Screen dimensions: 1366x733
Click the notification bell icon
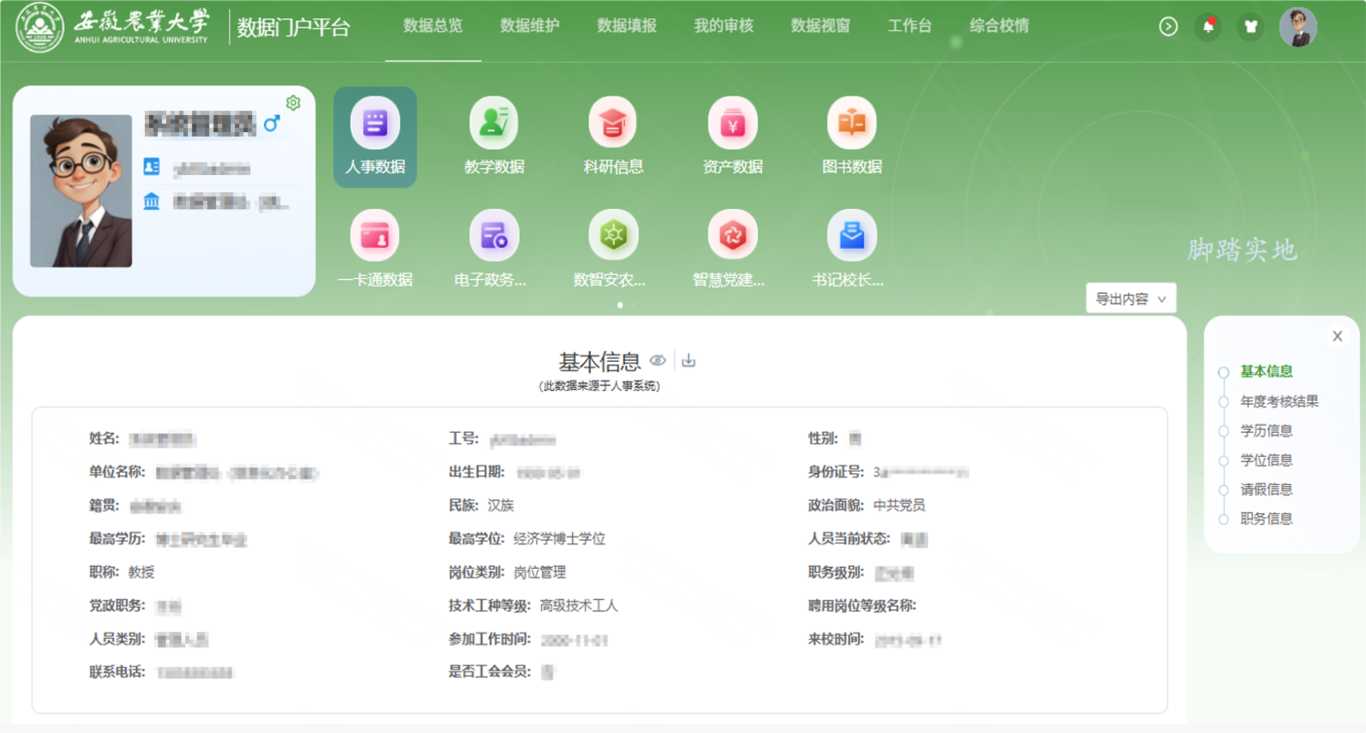(1208, 27)
